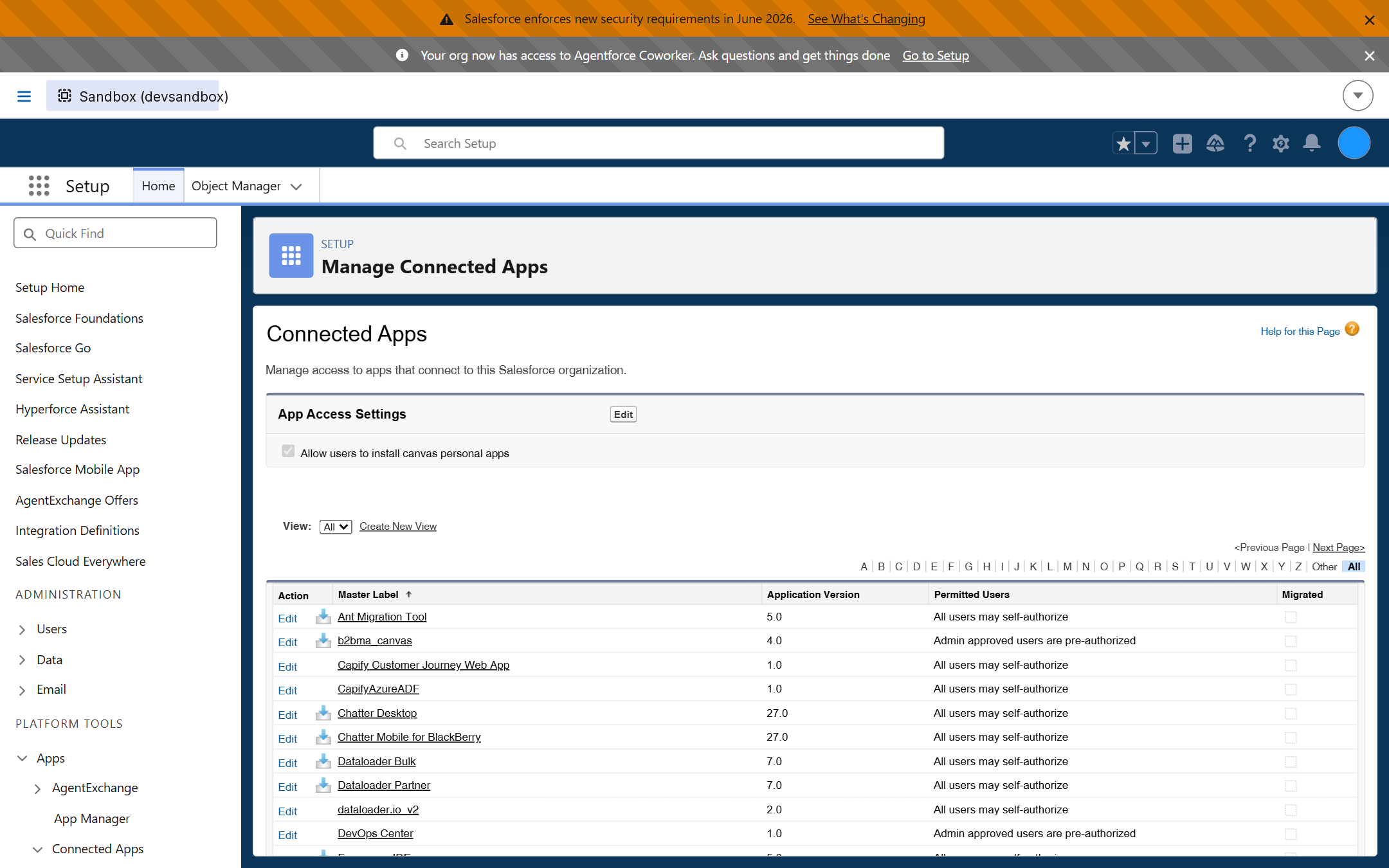Viewport: 1389px width, 868px height.
Task: Sort by Master Label column arrow
Action: pos(408,594)
